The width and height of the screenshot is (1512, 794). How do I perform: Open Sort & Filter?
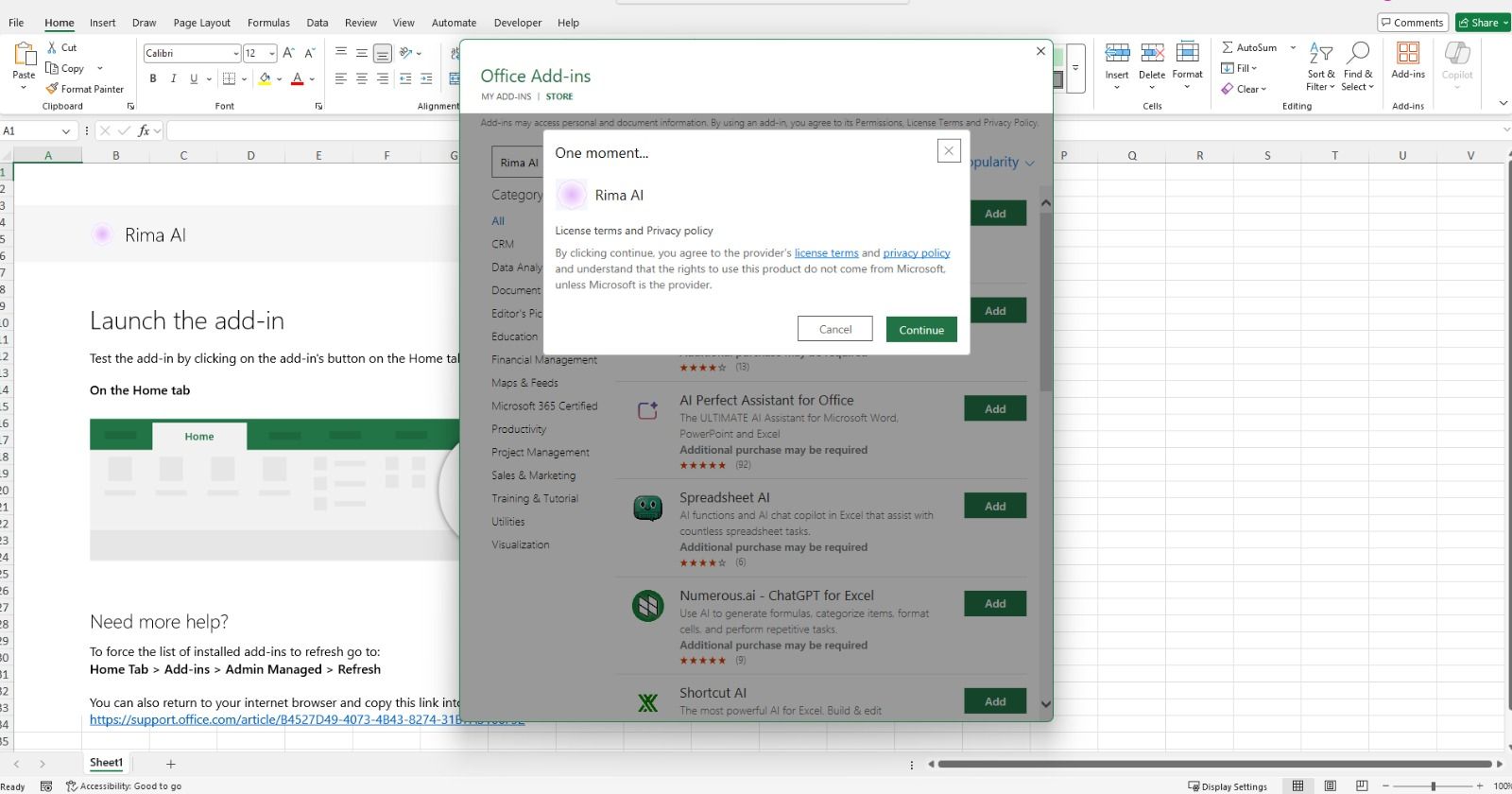point(1321,66)
